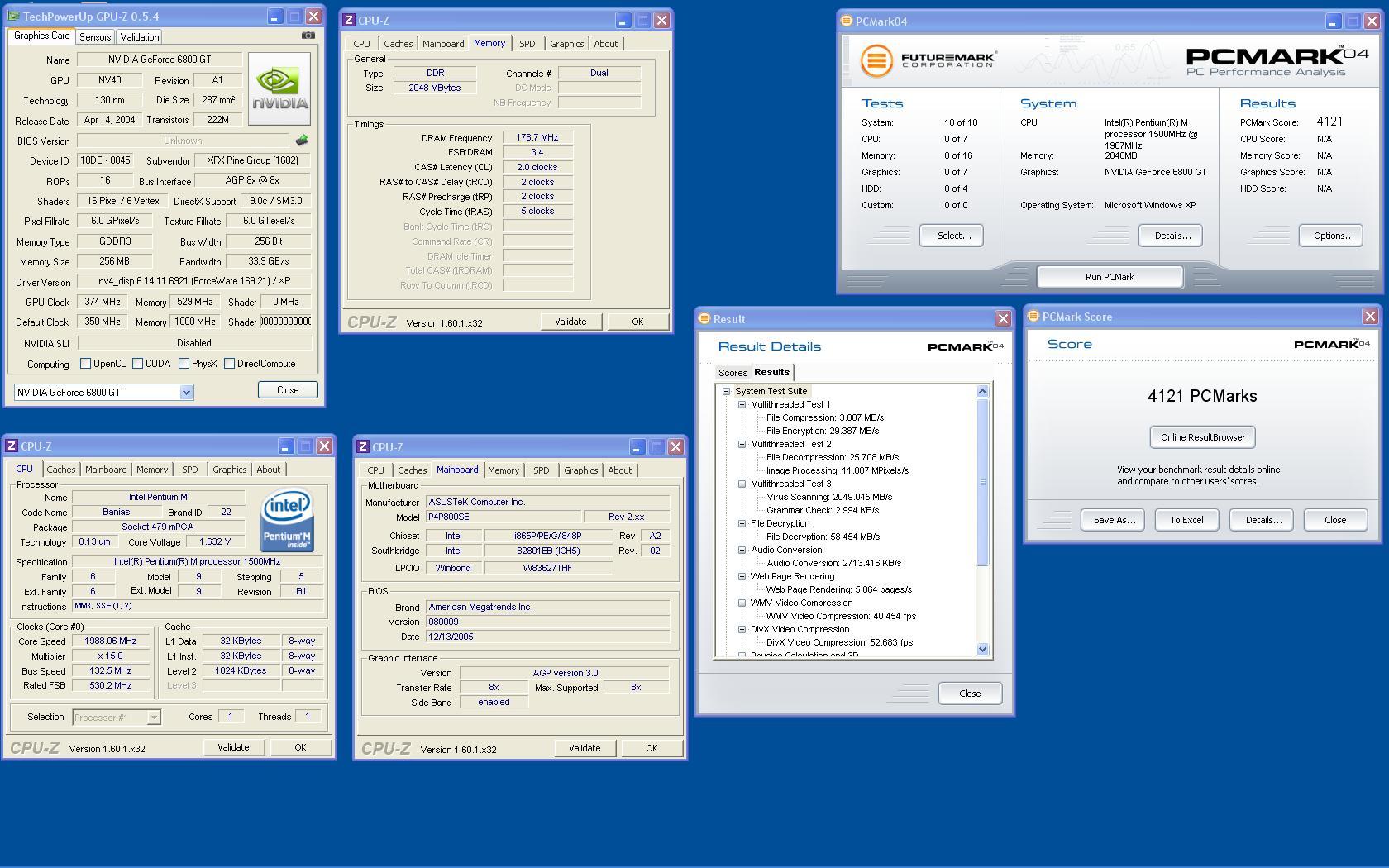1389x868 pixels.
Task: Collapse the DivX Video Compression node
Action: tap(742, 630)
